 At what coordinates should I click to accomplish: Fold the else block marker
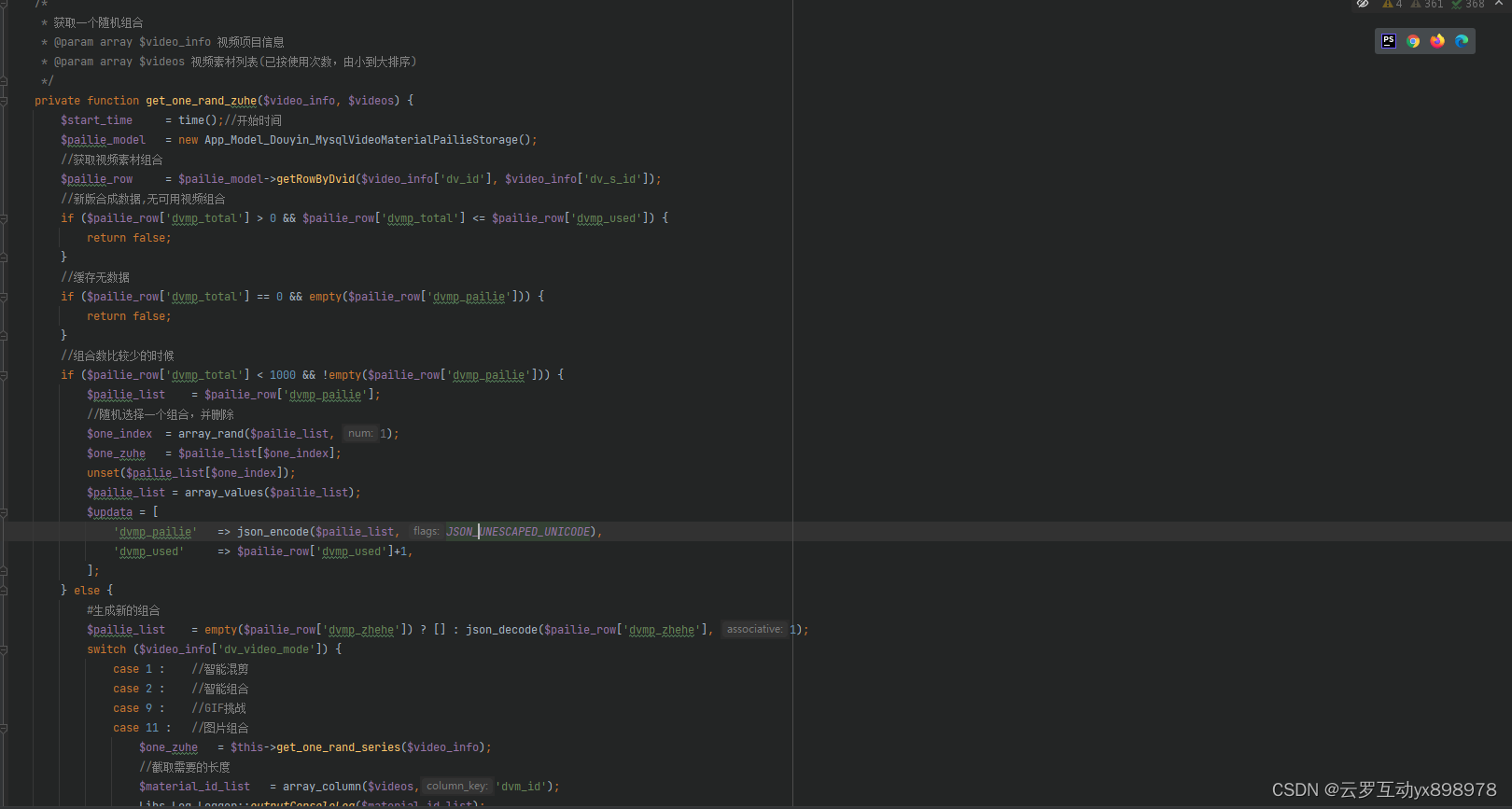point(4,591)
